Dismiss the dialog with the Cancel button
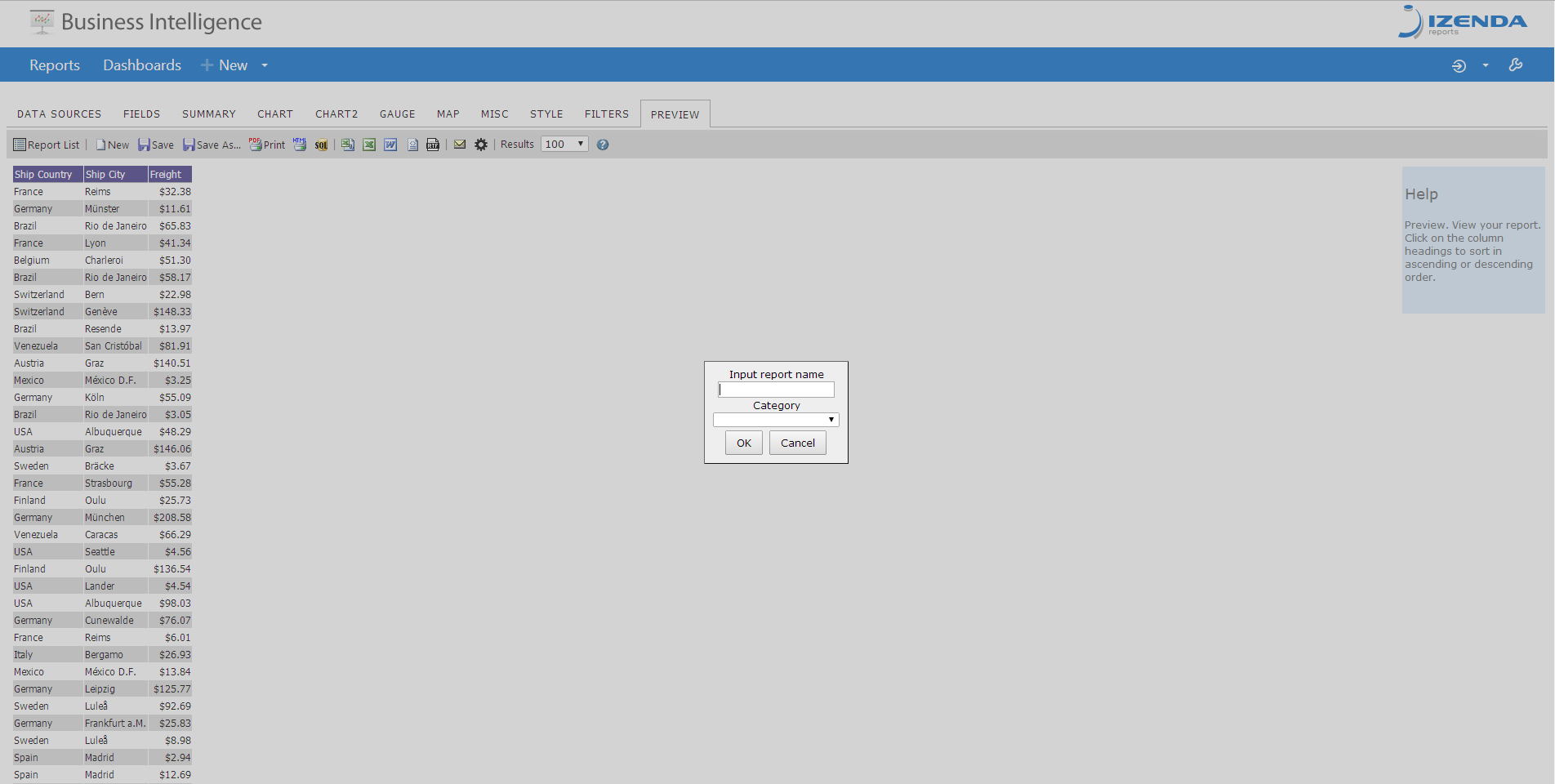Image resolution: width=1555 pixels, height=784 pixels. tap(798, 443)
